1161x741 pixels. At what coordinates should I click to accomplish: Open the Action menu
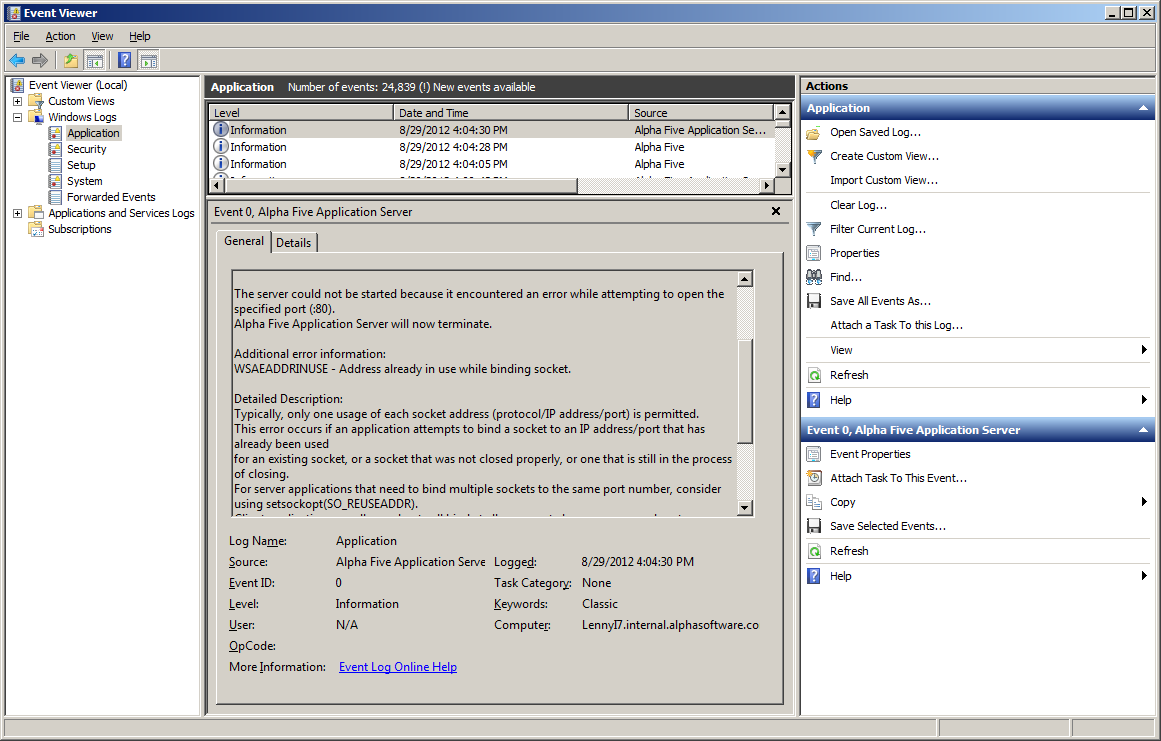[x=60, y=36]
